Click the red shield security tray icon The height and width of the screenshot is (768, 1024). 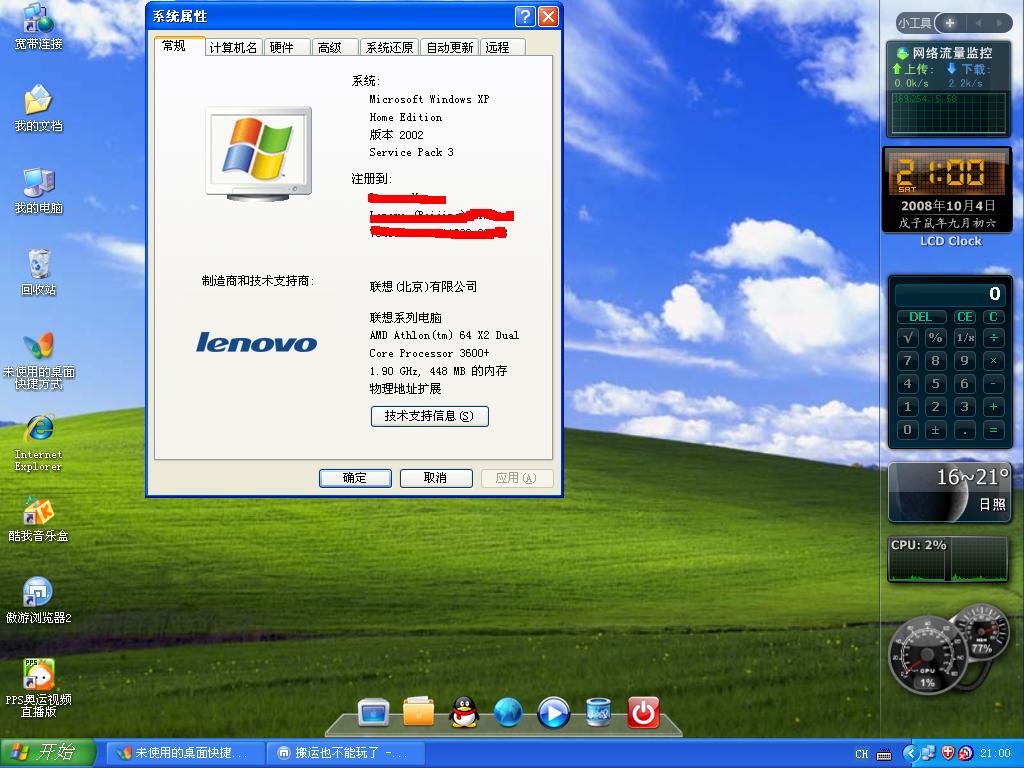tap(948, 753)
